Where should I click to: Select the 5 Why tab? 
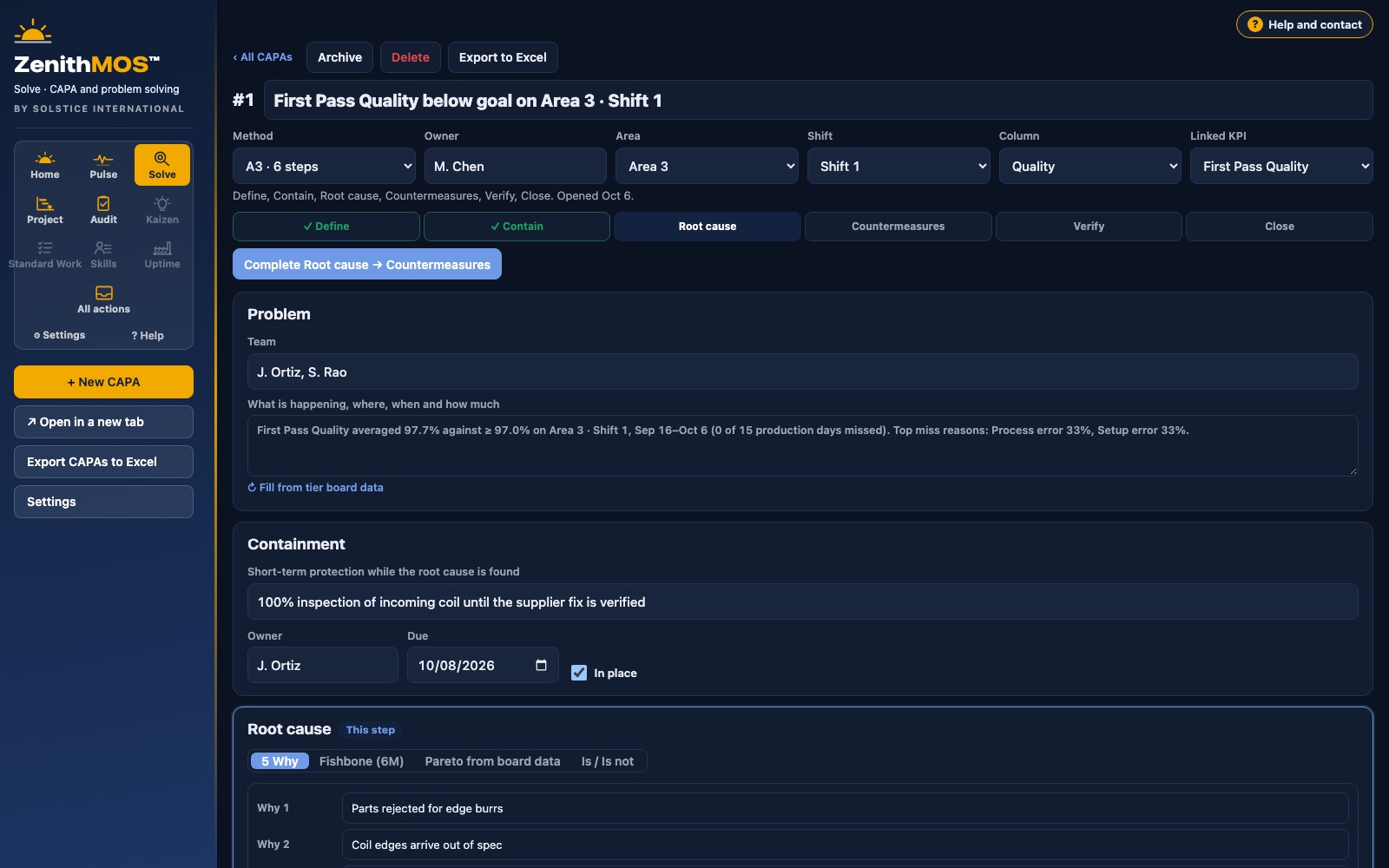[x=280, y=761]
